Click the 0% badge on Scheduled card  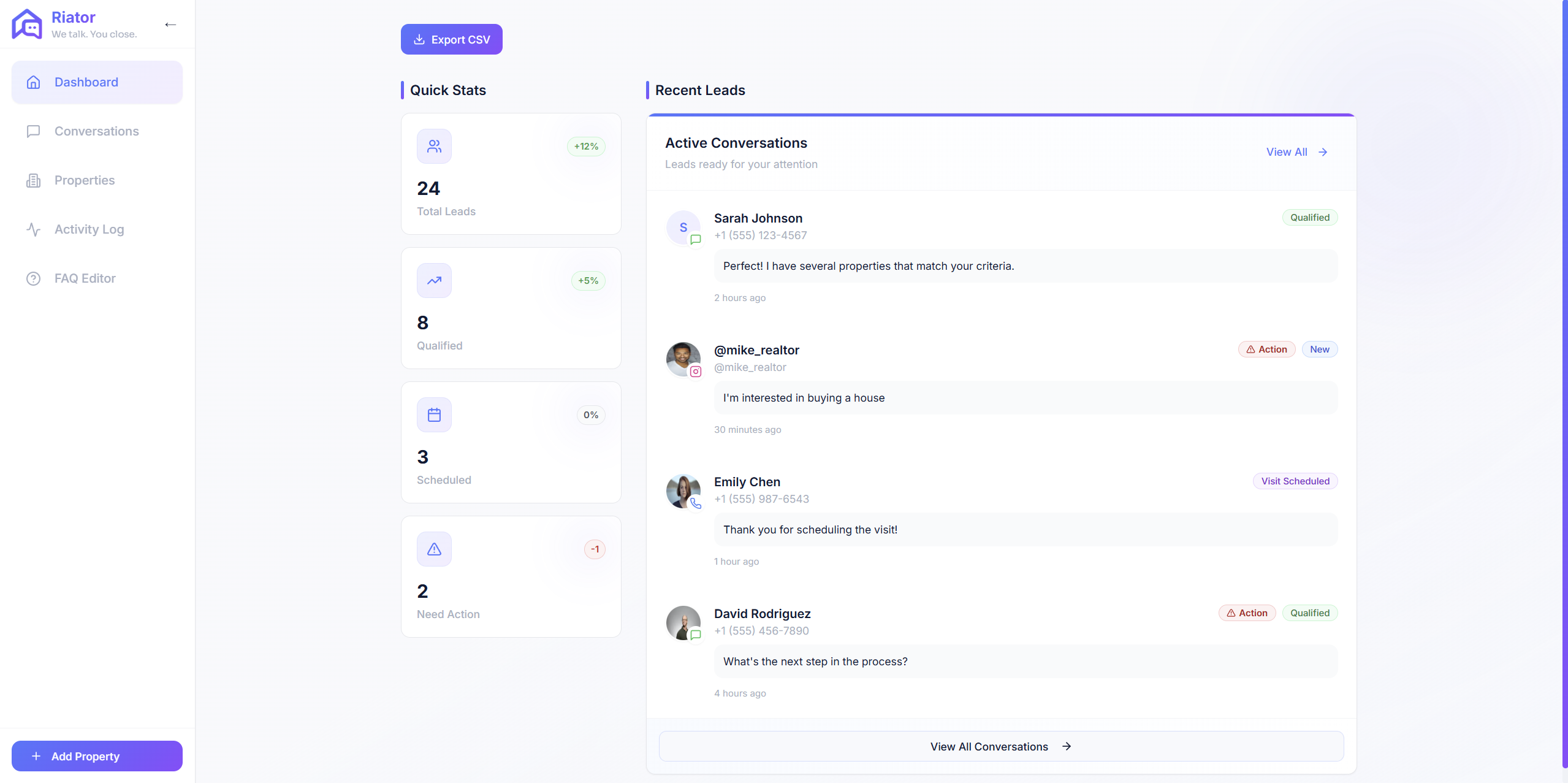(591, 415)
